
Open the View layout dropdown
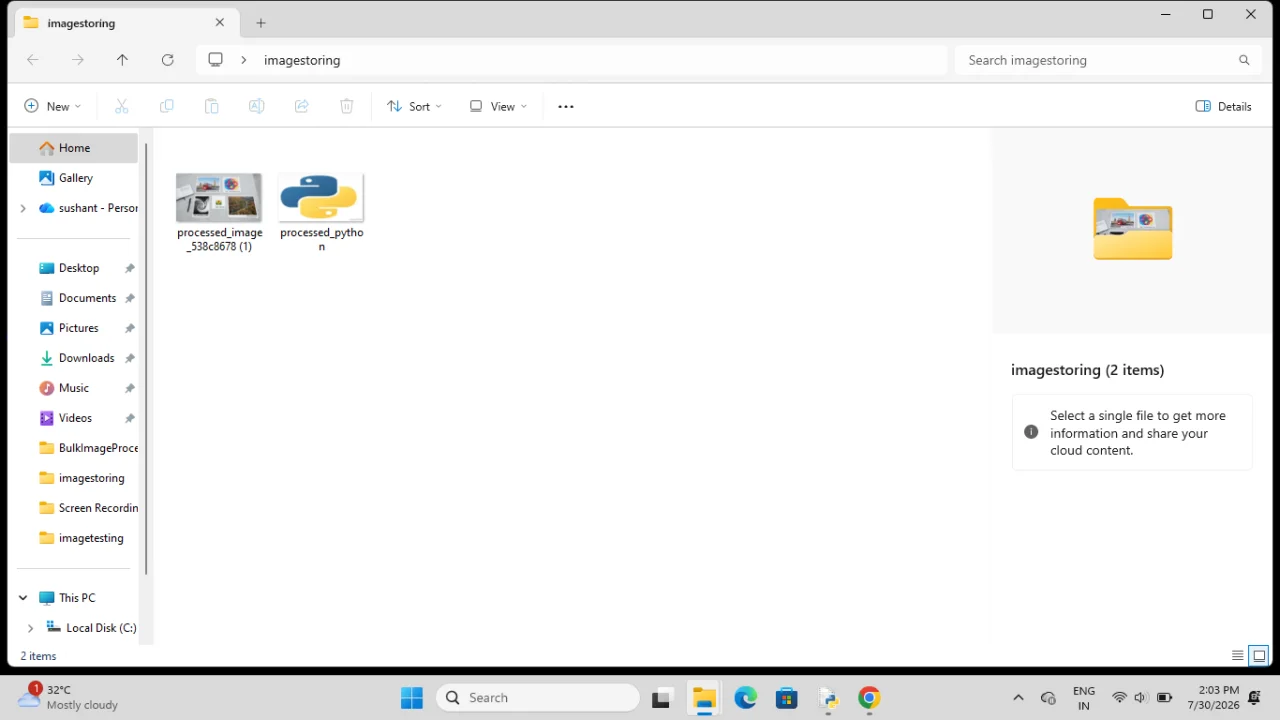(x=498, y=106)
